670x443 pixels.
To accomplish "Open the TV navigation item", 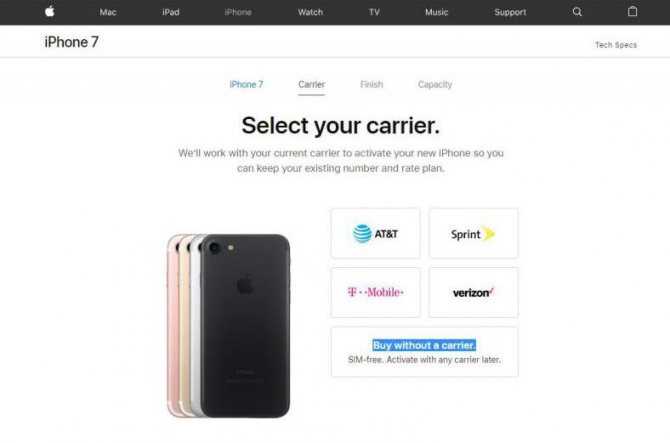I will [x=374, y=12].
